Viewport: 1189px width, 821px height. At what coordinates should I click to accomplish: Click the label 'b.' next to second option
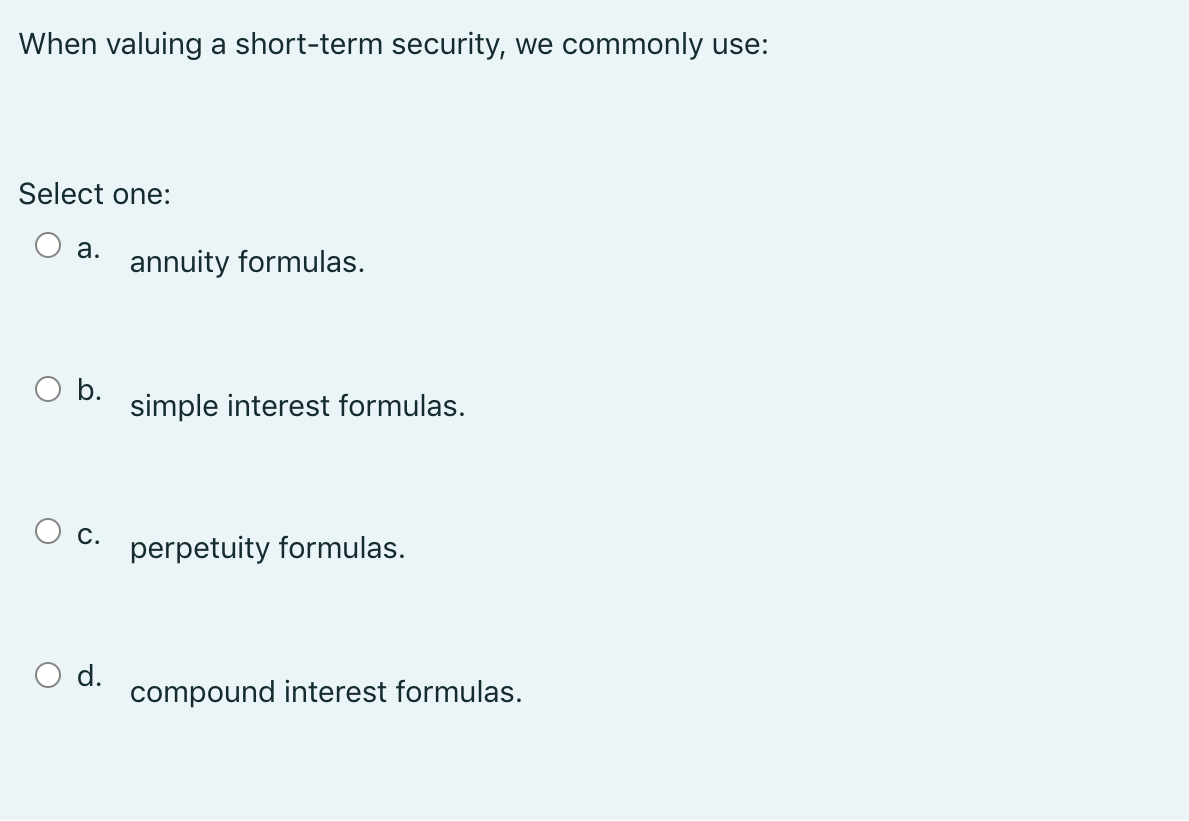pyautogui.click(x=91, y=390)
